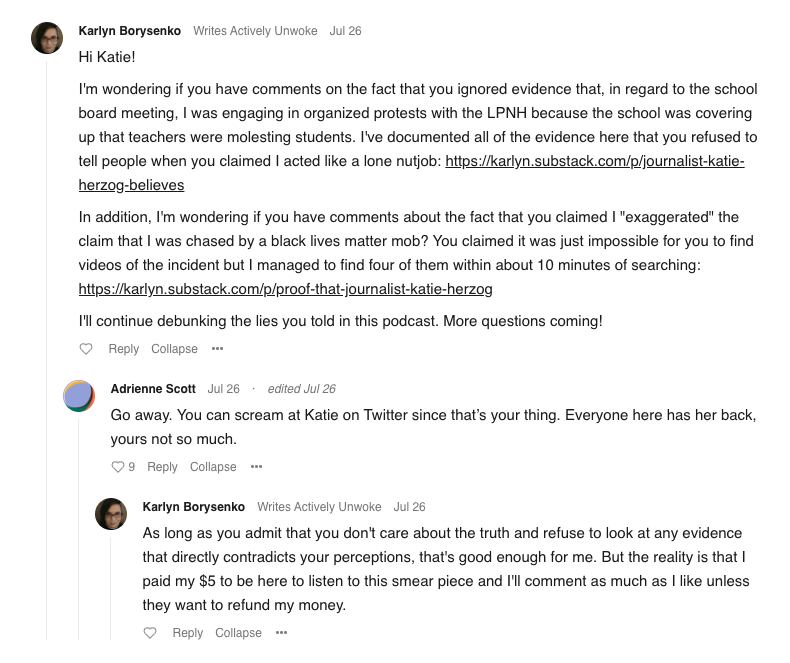Click Adrienne Scott's profile avatar
790x663 pixels.
click(79, 396)
